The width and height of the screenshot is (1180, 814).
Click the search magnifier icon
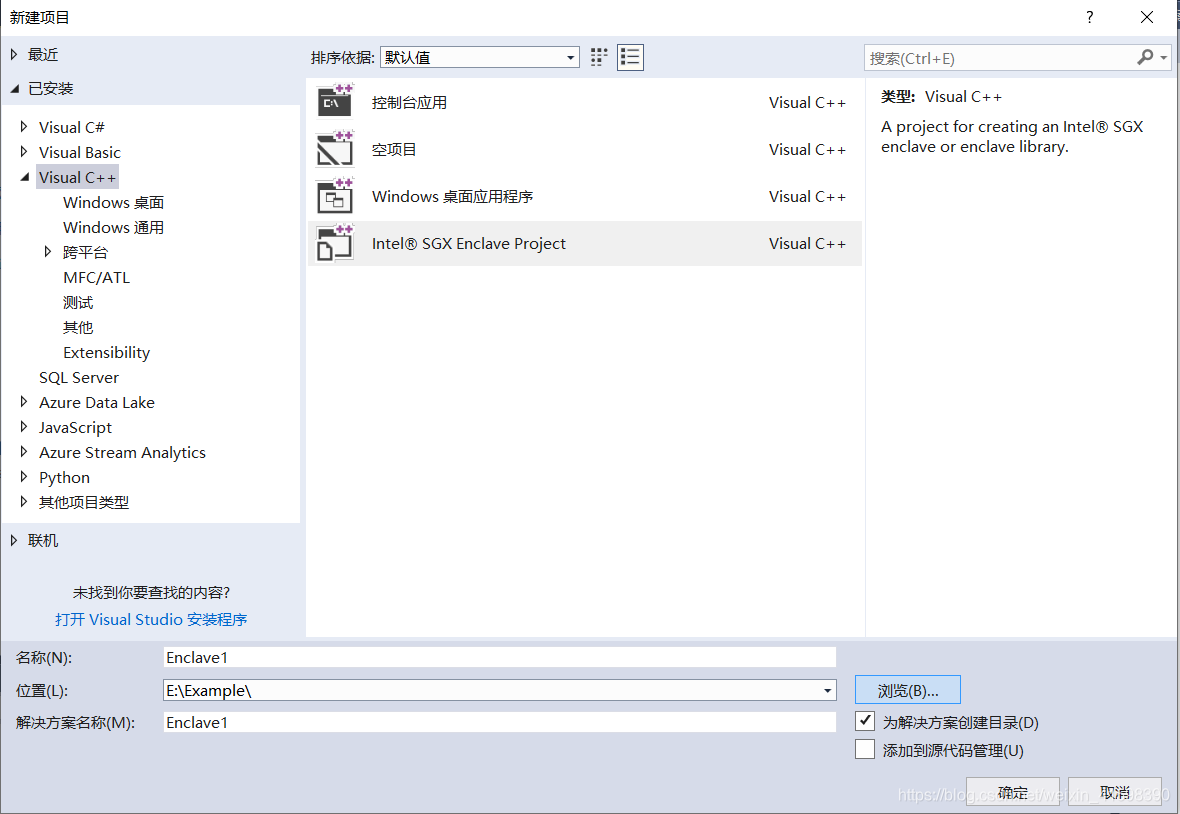1145,57
